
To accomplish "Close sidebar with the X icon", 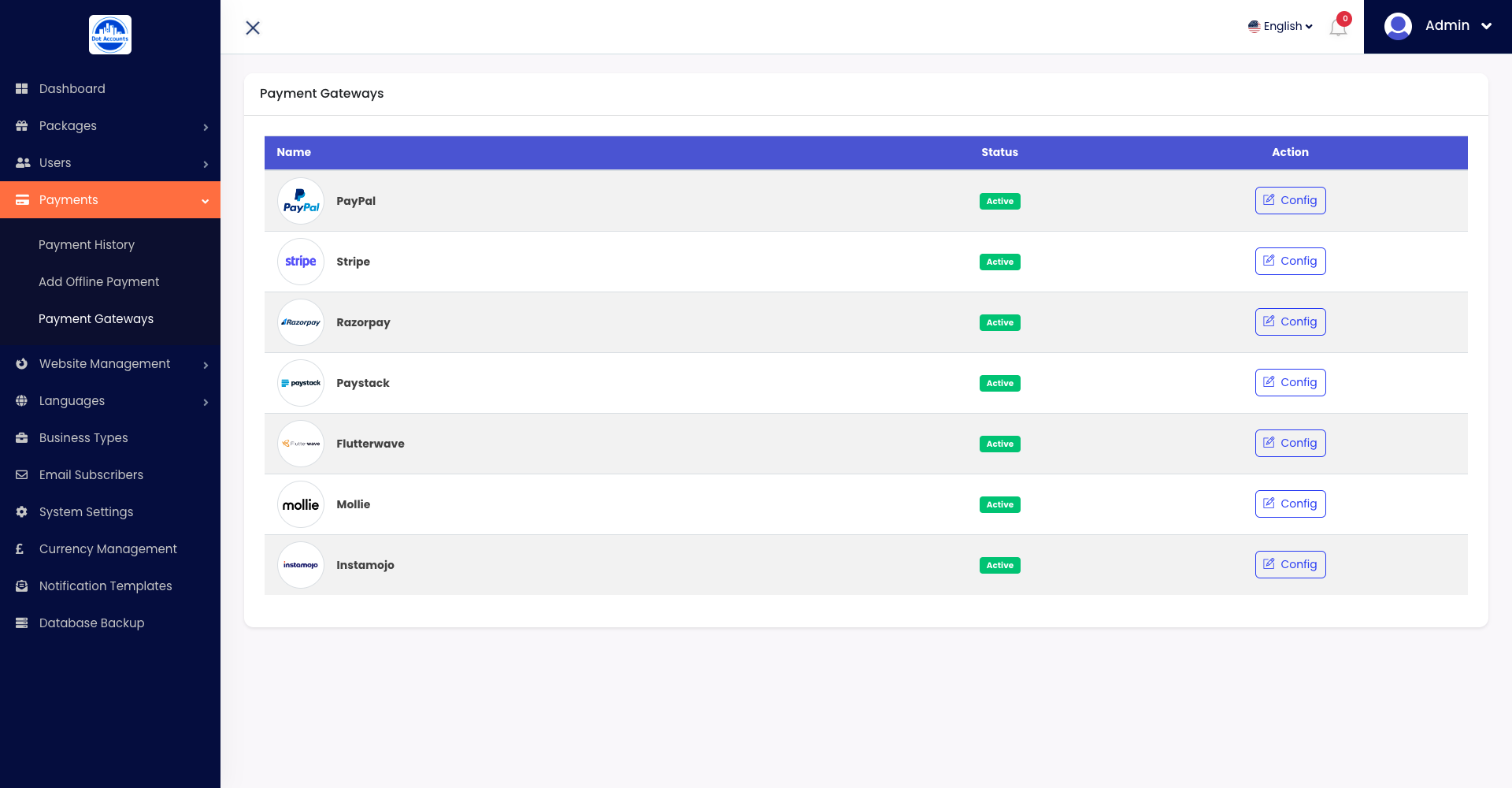I will tap(253, 28).
